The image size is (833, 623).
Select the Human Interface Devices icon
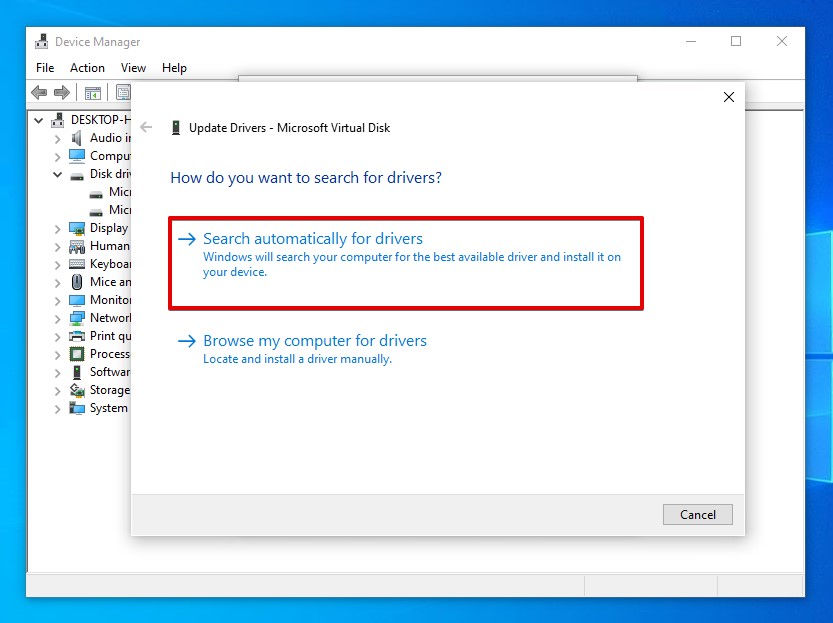[x=77, y=246]
